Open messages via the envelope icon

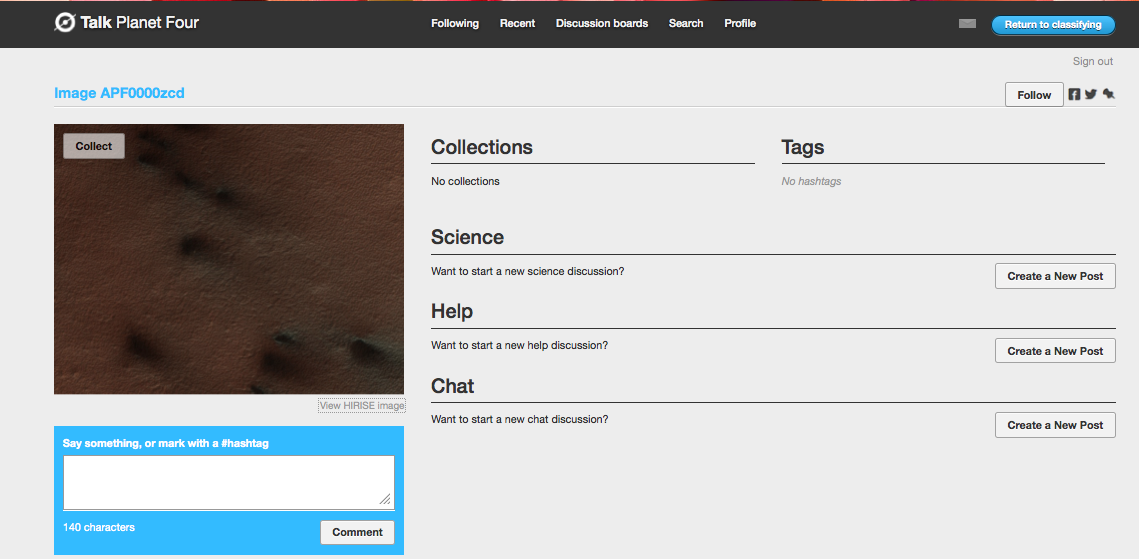[x=967, y=23]
